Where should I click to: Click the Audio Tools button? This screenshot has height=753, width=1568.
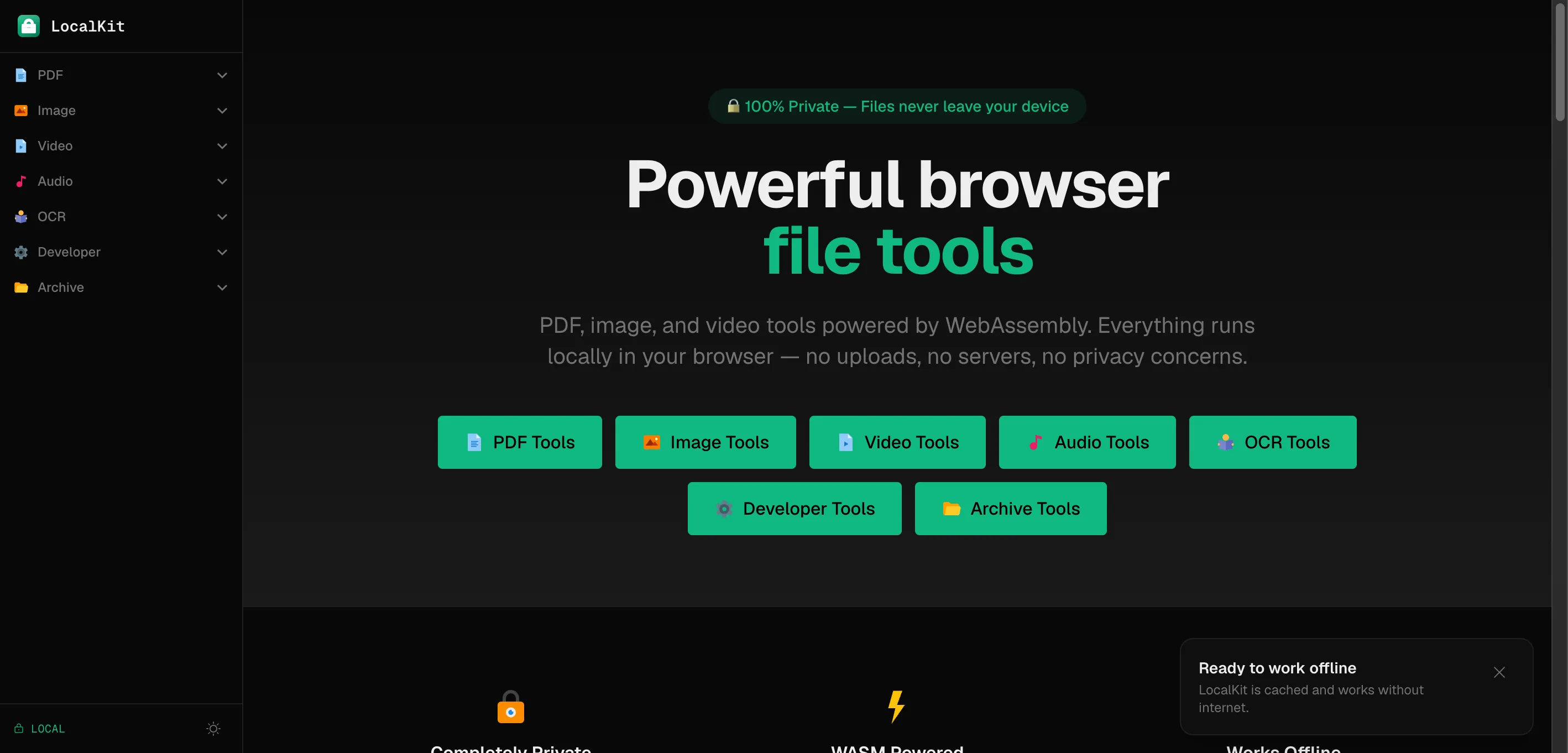(1087, 442)
